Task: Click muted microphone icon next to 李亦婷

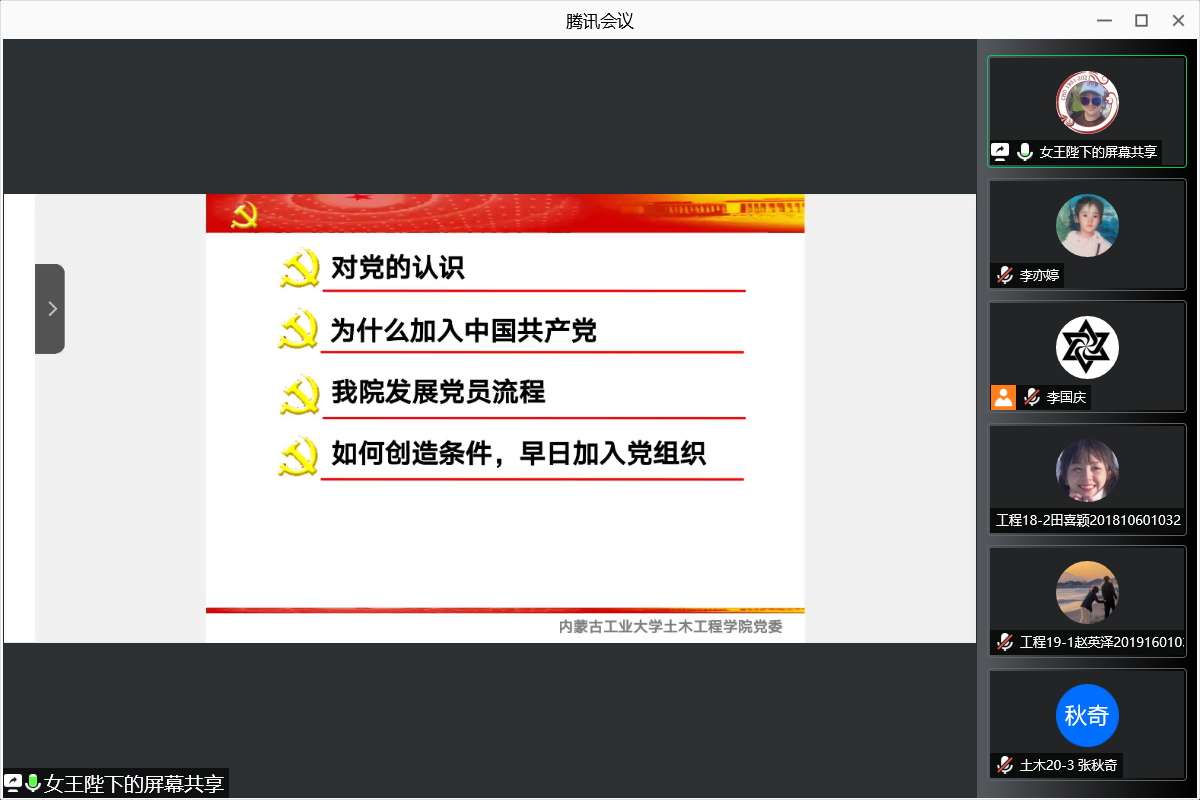Action: pos(1004,275)
